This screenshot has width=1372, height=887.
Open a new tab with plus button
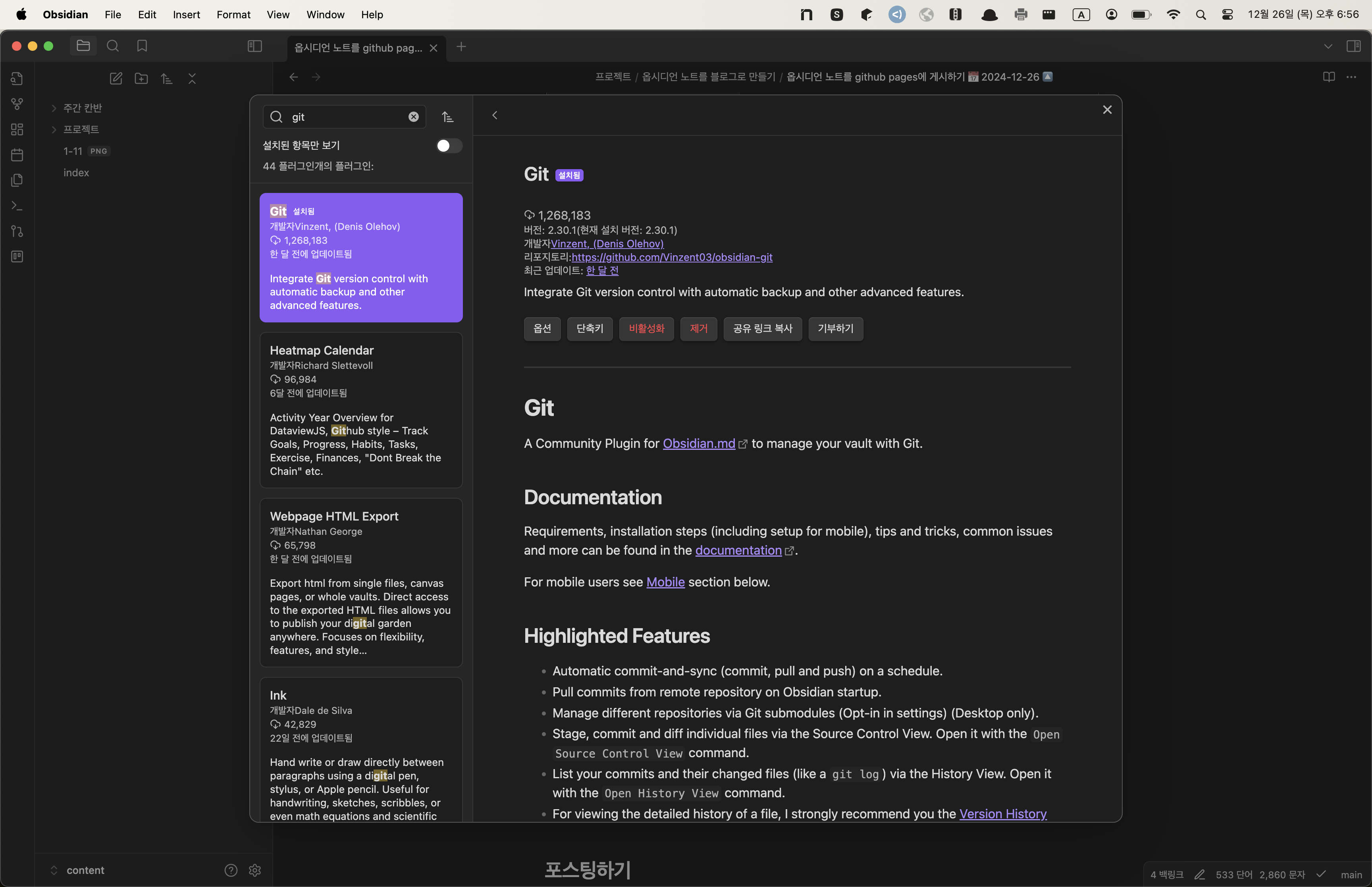point(461,47)
